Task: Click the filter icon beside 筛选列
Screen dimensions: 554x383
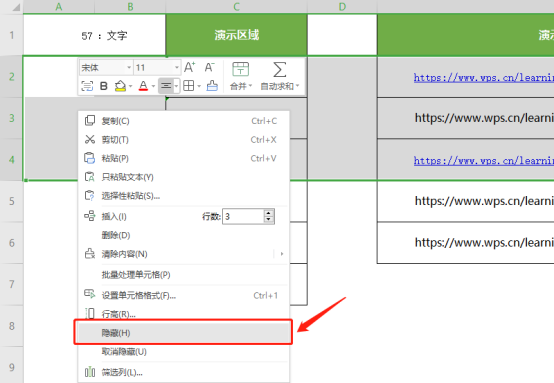Action: (90, 372)
